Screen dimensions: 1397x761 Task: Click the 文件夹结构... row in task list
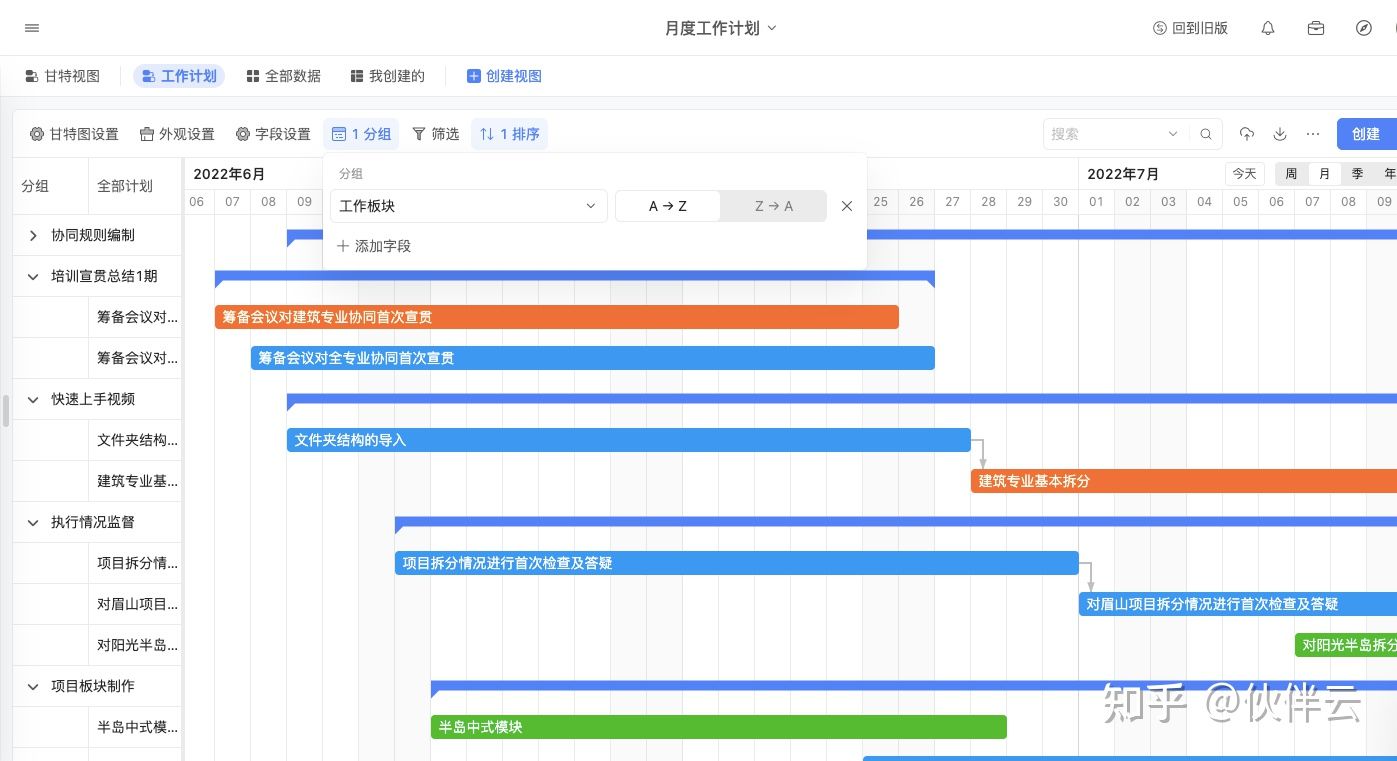(x=97, y=440)
